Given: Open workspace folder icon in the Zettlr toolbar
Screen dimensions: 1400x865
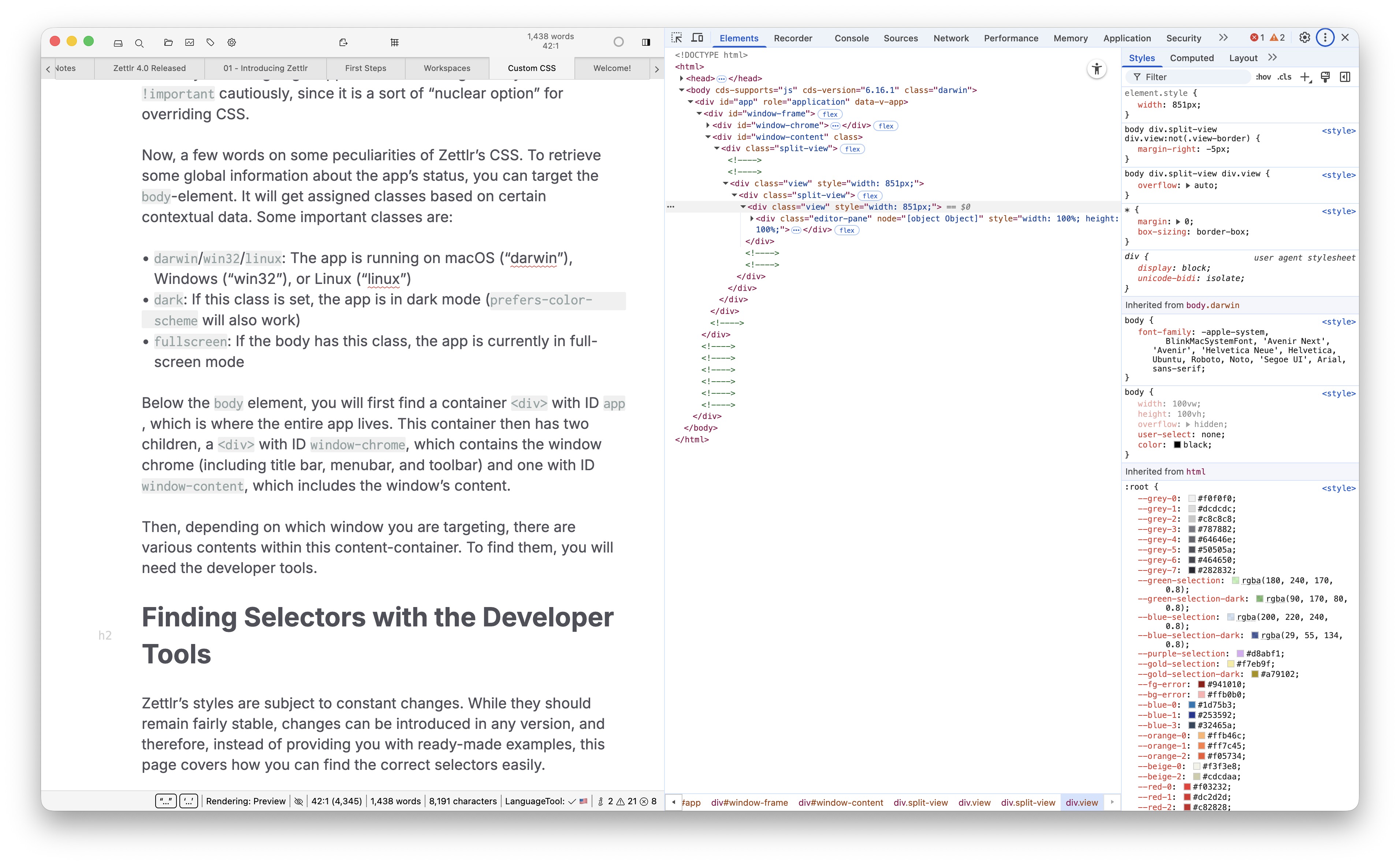Looking at the screenshot, I should point(168,42).
